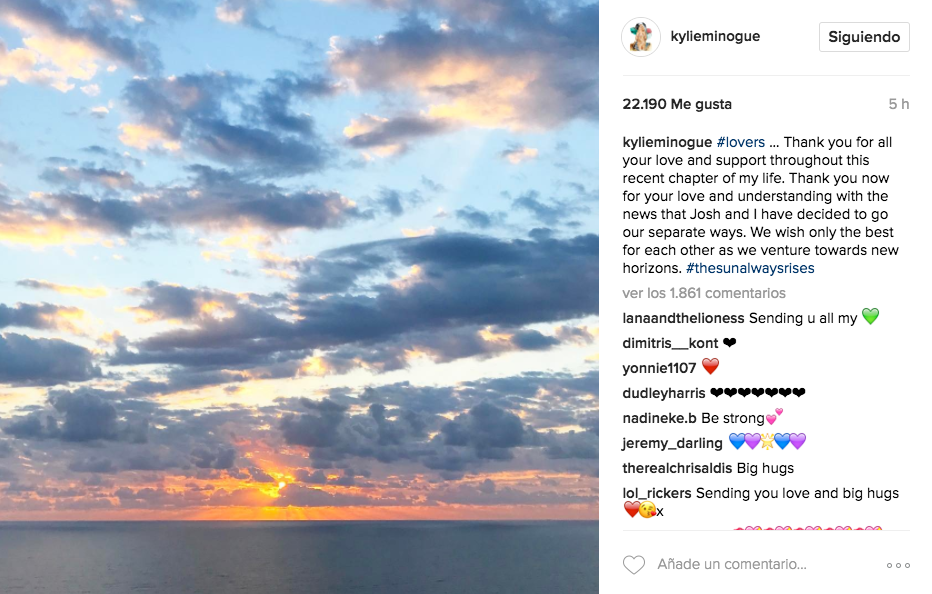This screenshot has width=932, height=594.
Task: Open the #thesunalwaysrises hashtag
Action: pyautogui.click(x=750, y=268)
